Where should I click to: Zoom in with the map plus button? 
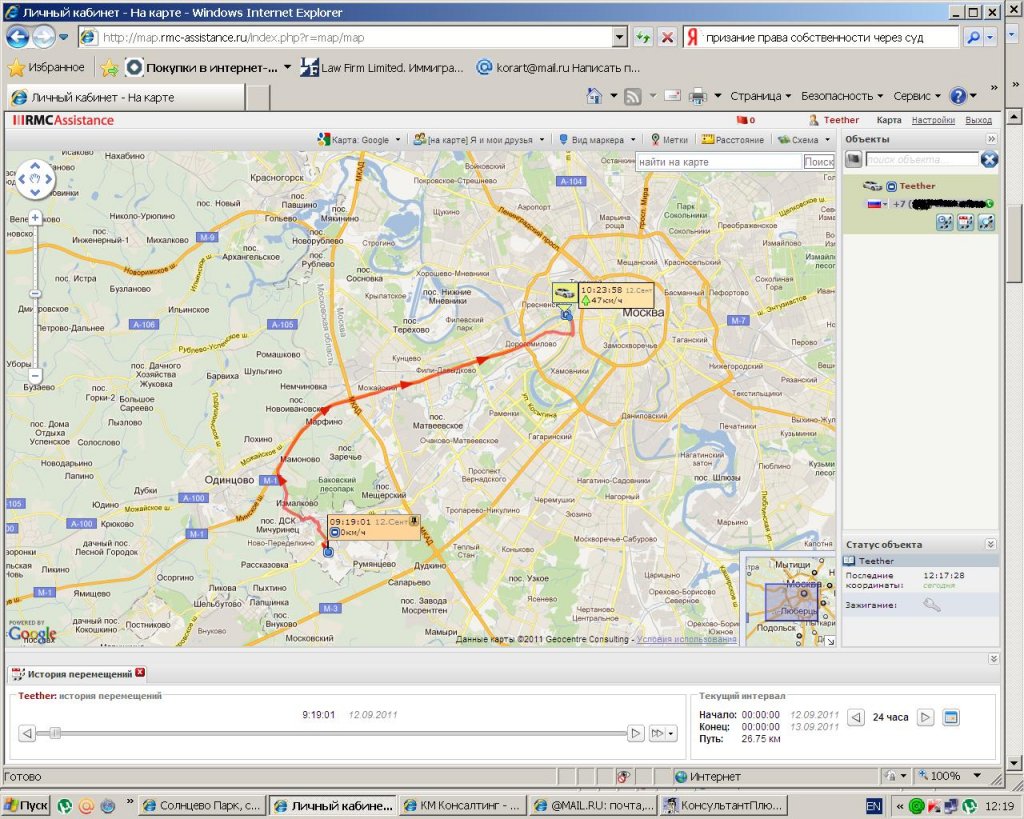coord(35,217)
